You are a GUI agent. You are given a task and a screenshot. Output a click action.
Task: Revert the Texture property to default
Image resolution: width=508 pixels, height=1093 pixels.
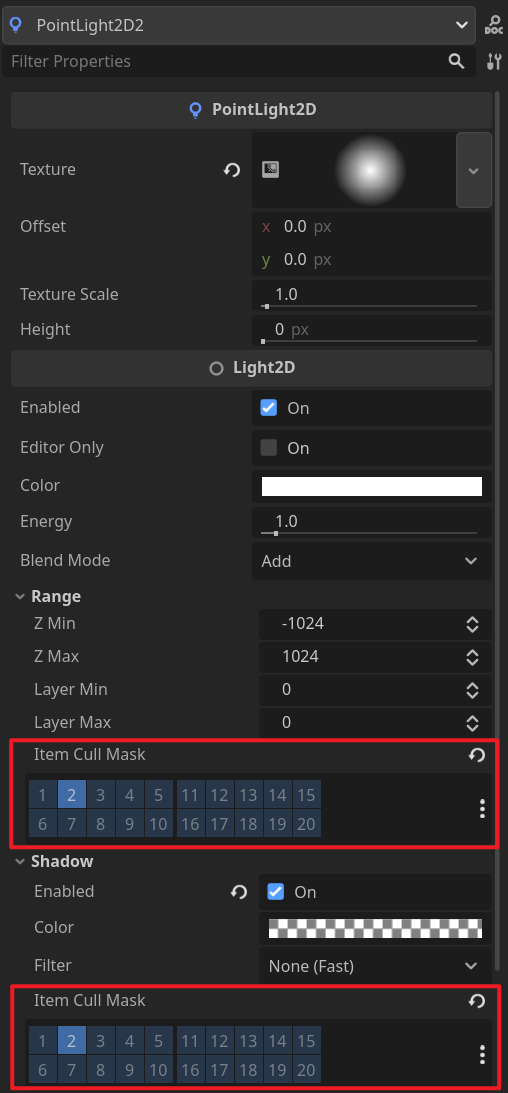pos(232,169)
